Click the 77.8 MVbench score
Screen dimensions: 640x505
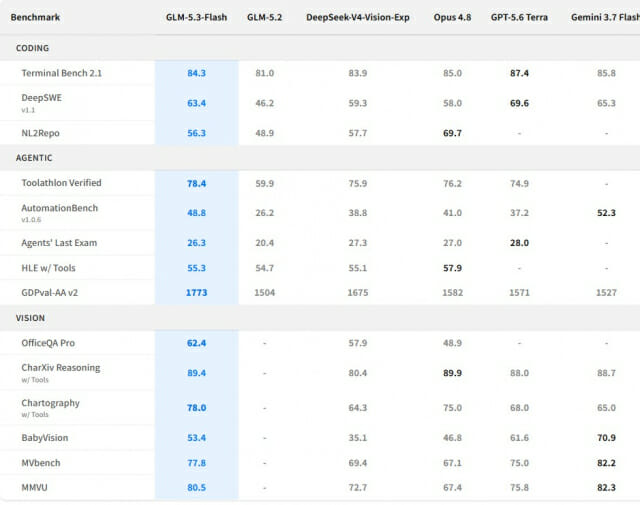pos(196,463)
